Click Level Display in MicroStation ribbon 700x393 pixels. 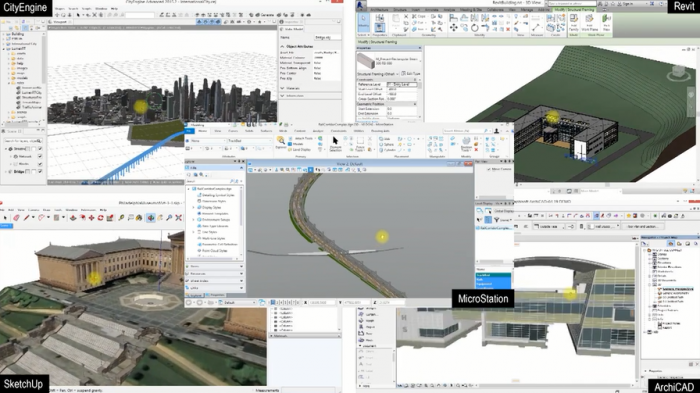pyautogui.click(x=299, y=150)
